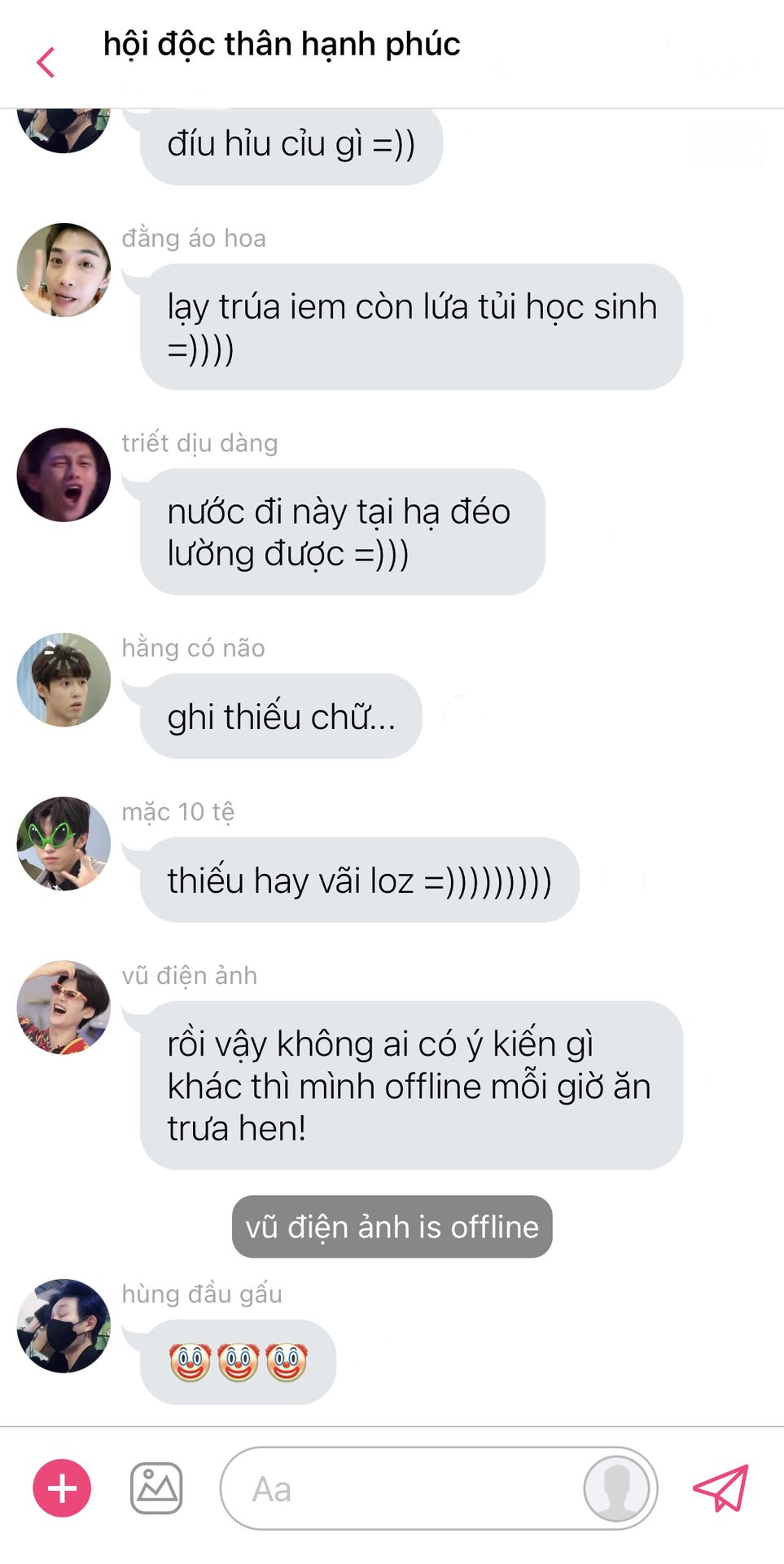Screen dimensions: 784x1564
Task: Tap the pink plus attachment button
Action: (x=62, y=1488)
